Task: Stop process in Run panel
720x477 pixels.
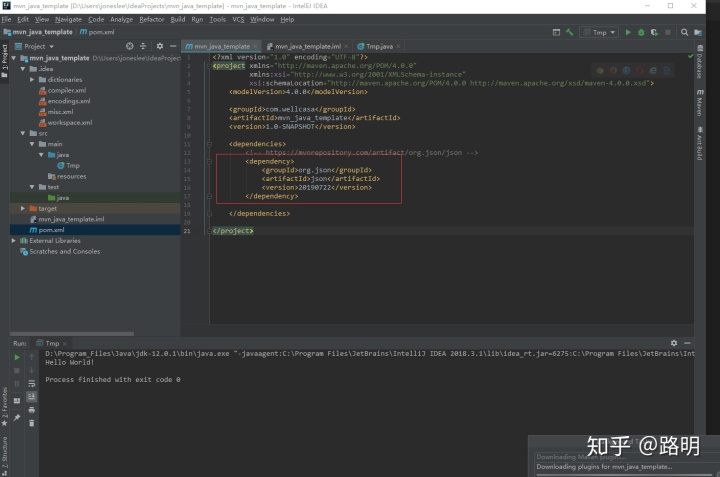Action: (17, 370)
